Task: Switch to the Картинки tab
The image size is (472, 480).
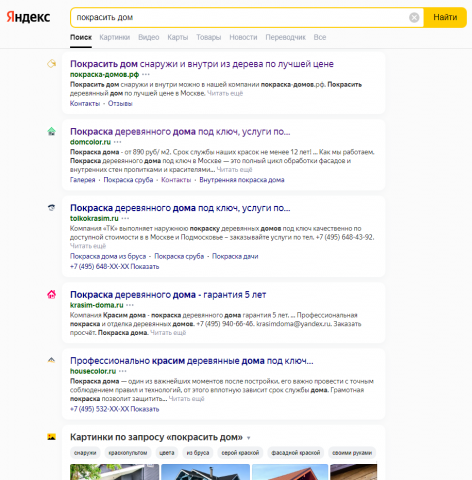Action: [x=115, y=37]
